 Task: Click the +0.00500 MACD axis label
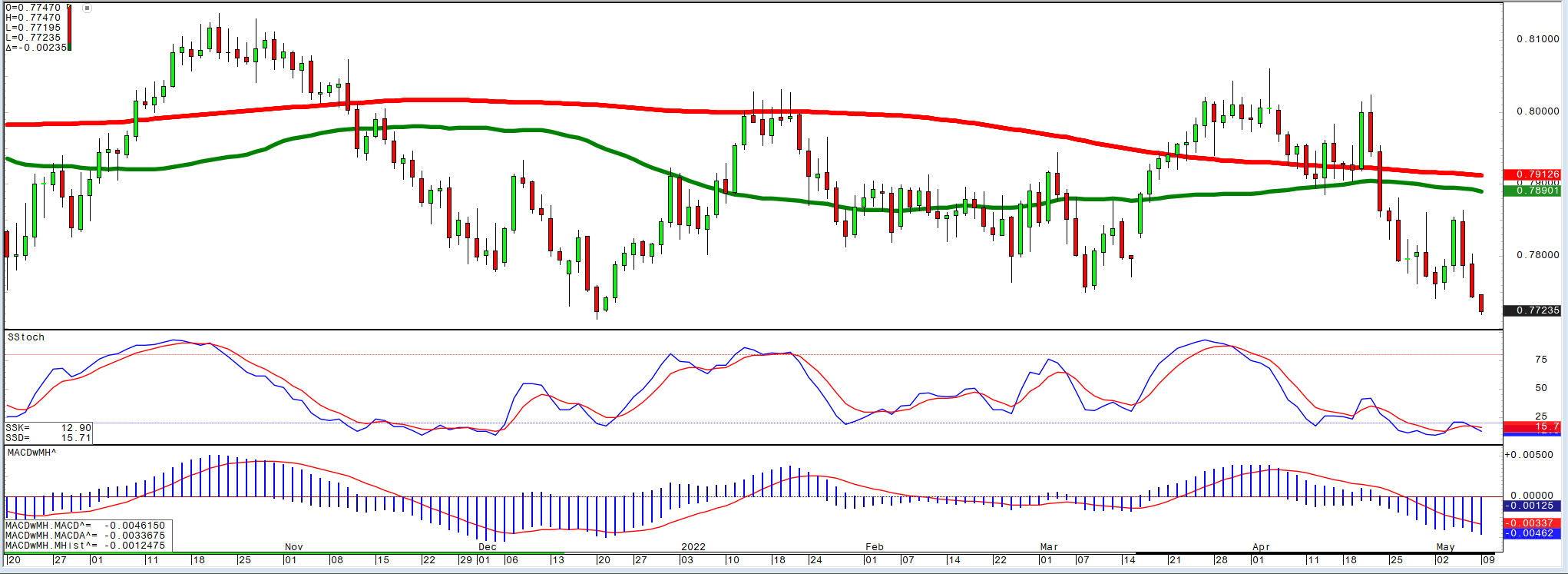[x=1529, y=455]
